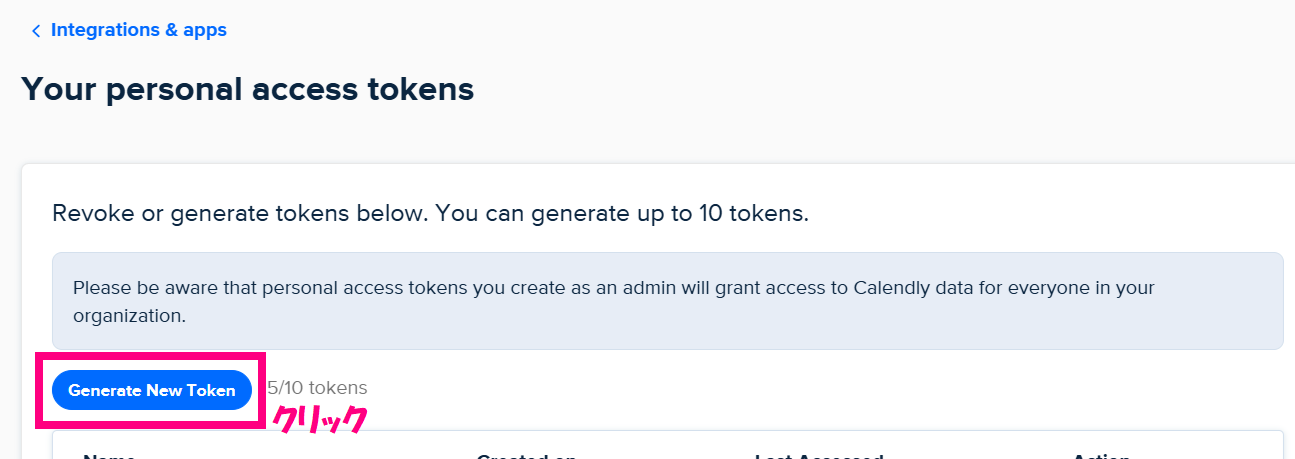
Task: Click the word 'apps' in the breadcrumb link
Action: pyautogui.click(x=204, y=31)
